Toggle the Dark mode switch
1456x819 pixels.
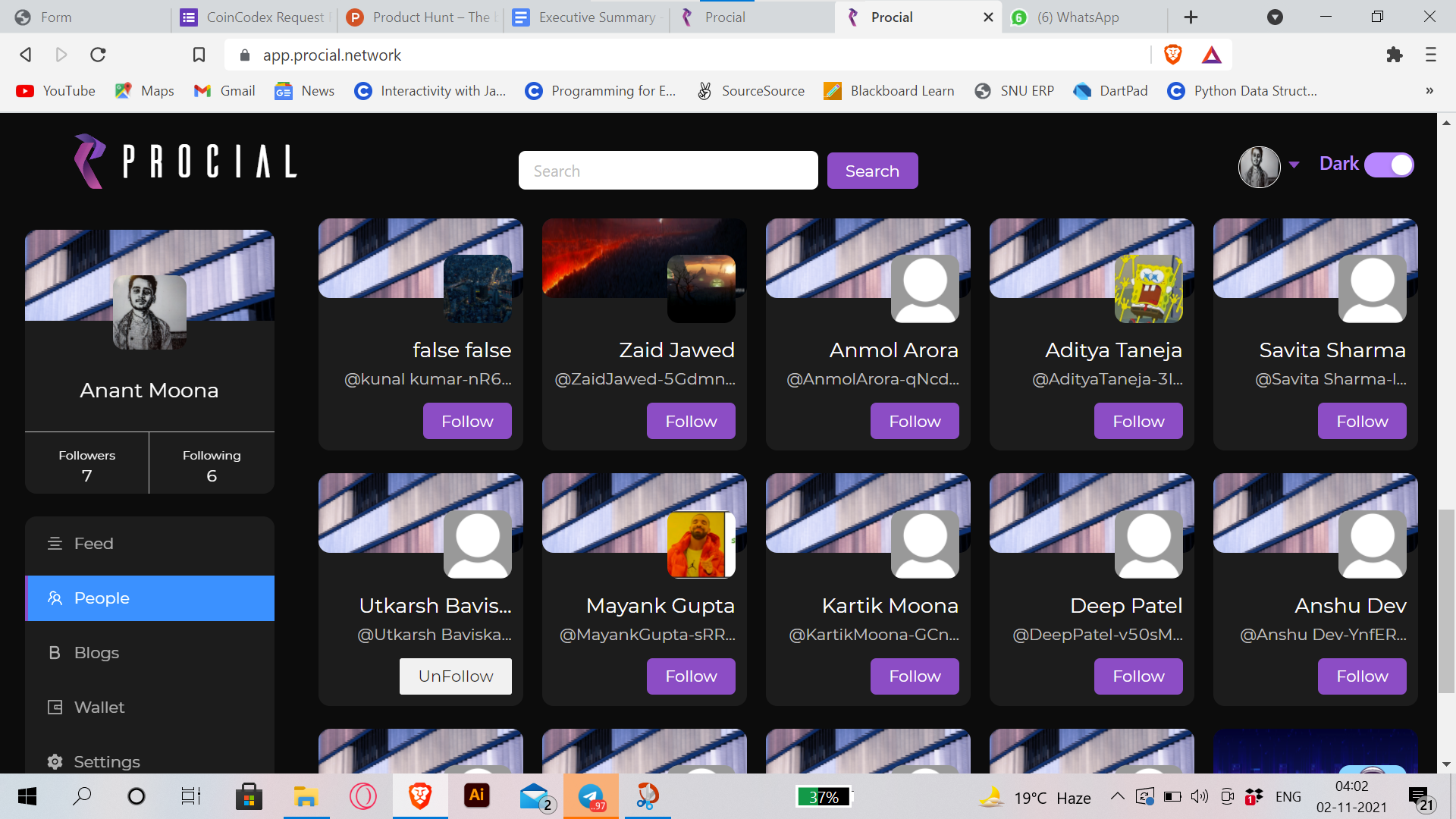[x=1389, y=165]
